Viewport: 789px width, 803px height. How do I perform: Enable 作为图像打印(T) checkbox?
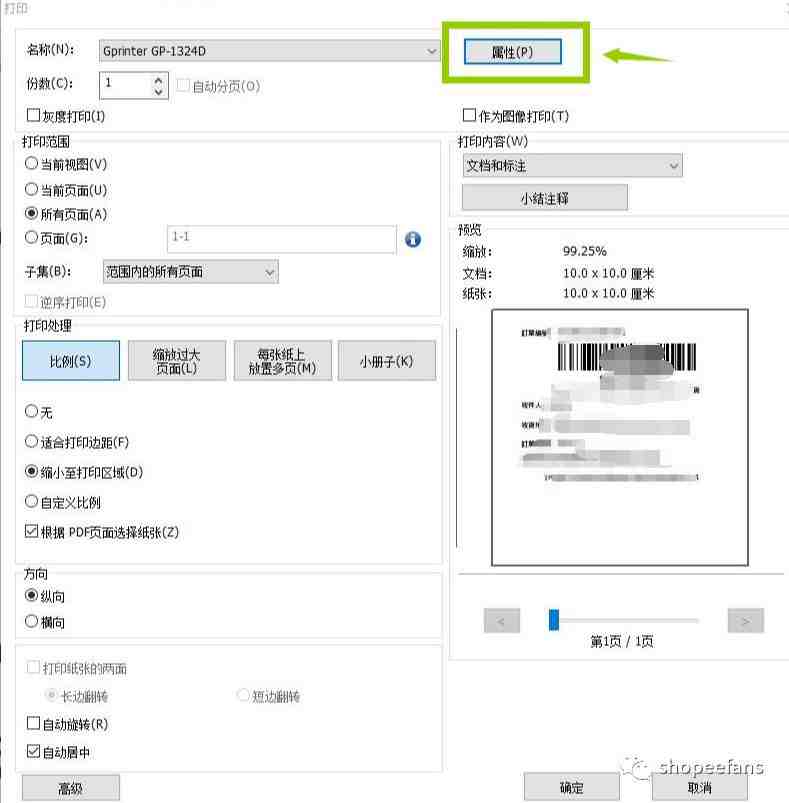tap(469, 115)
